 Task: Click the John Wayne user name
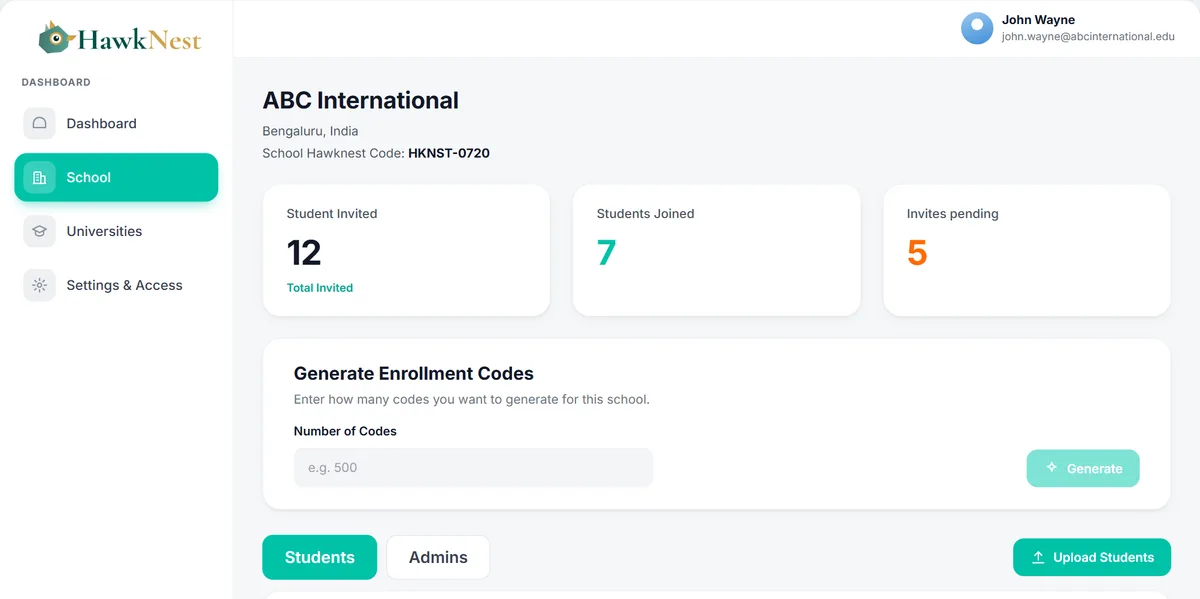tap(1038, 20)
